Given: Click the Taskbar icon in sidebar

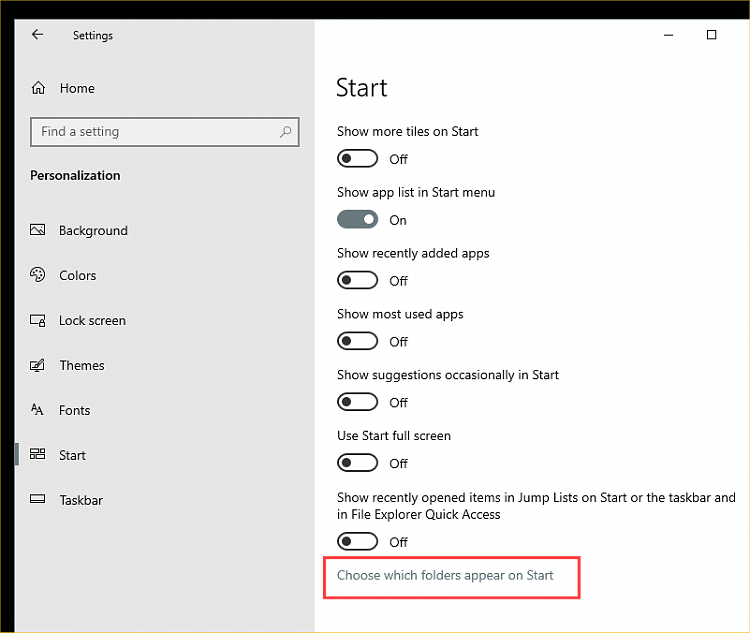Looking at the screenshot, I should [x=38, y=500].
